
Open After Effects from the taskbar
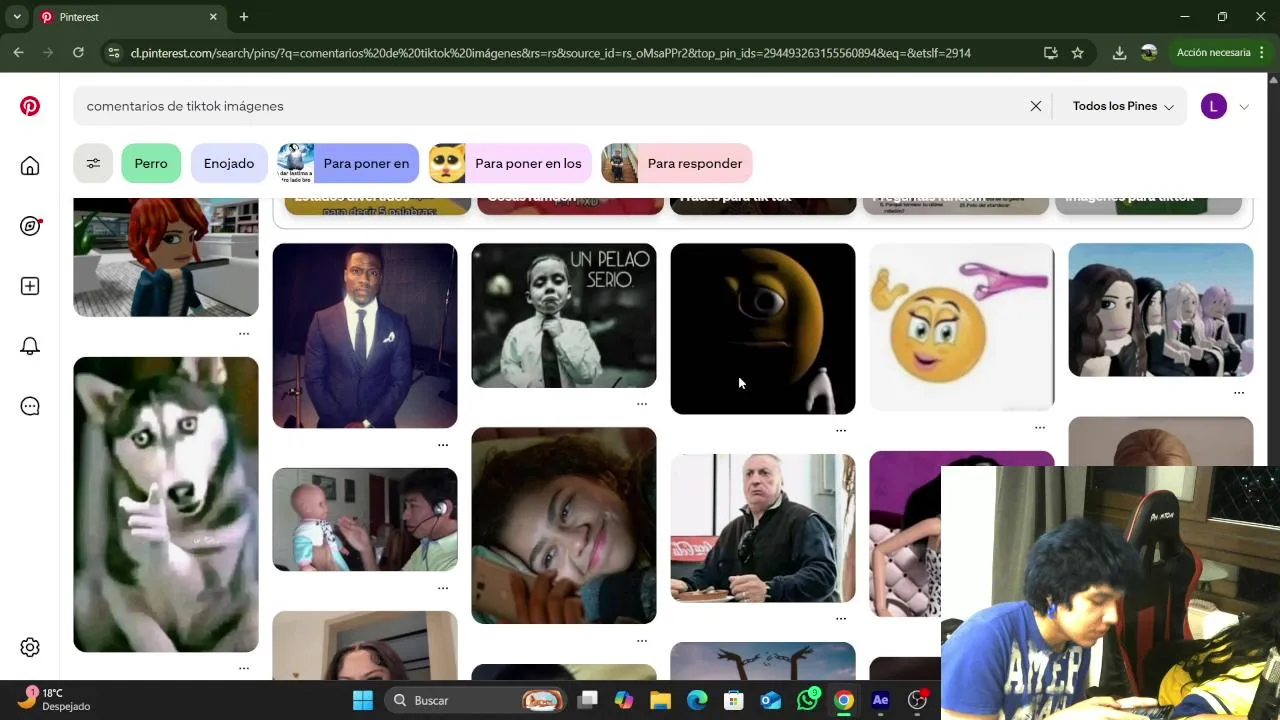coord(880,700)
